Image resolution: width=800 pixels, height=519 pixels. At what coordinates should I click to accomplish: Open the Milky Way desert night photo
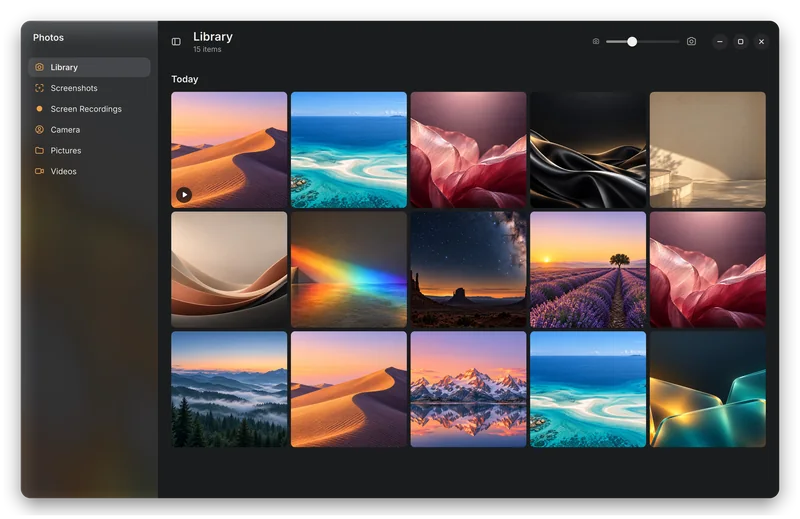coord(468,269)
